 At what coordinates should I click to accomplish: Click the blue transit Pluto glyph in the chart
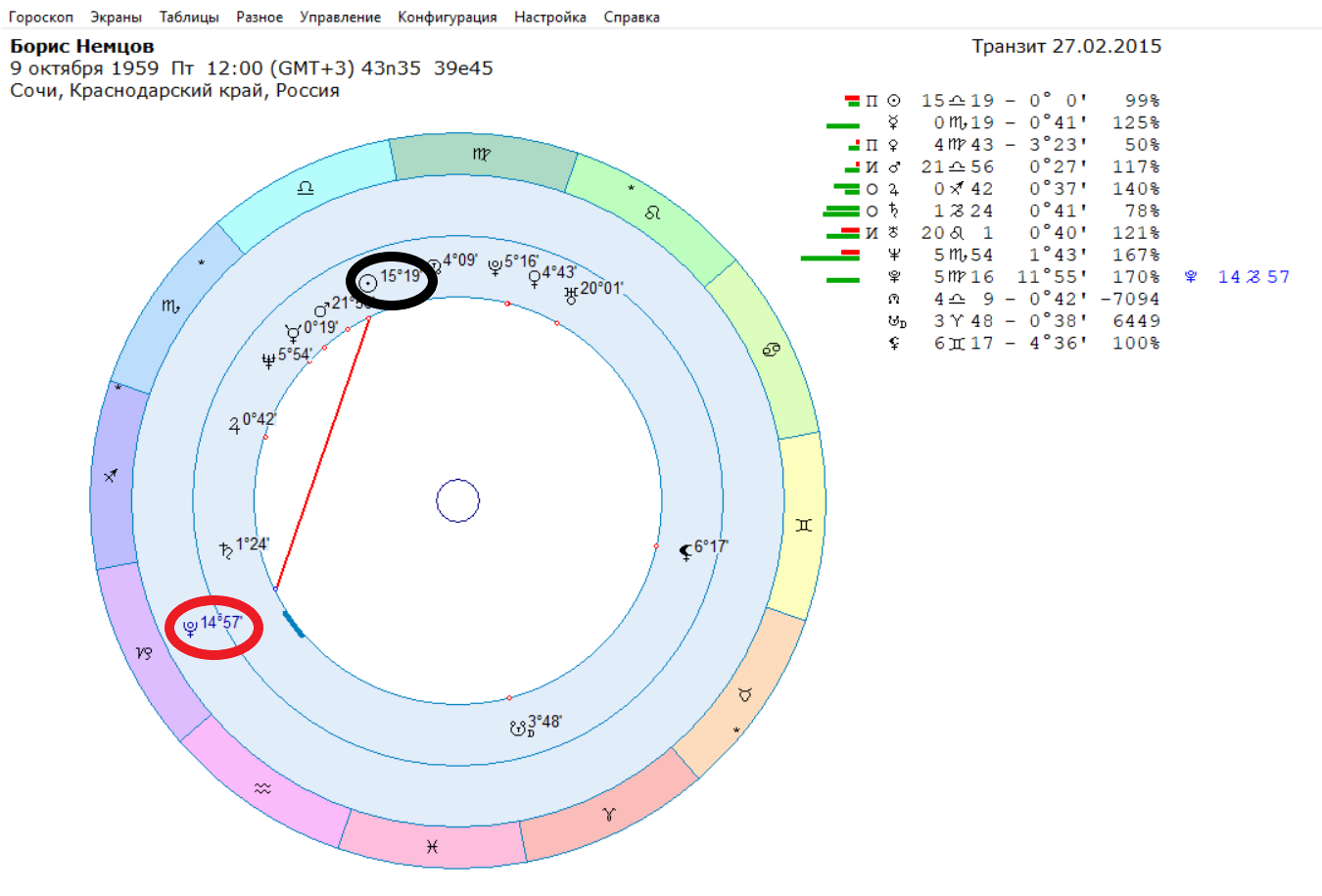pyautogui.click(x=191, y=627)
